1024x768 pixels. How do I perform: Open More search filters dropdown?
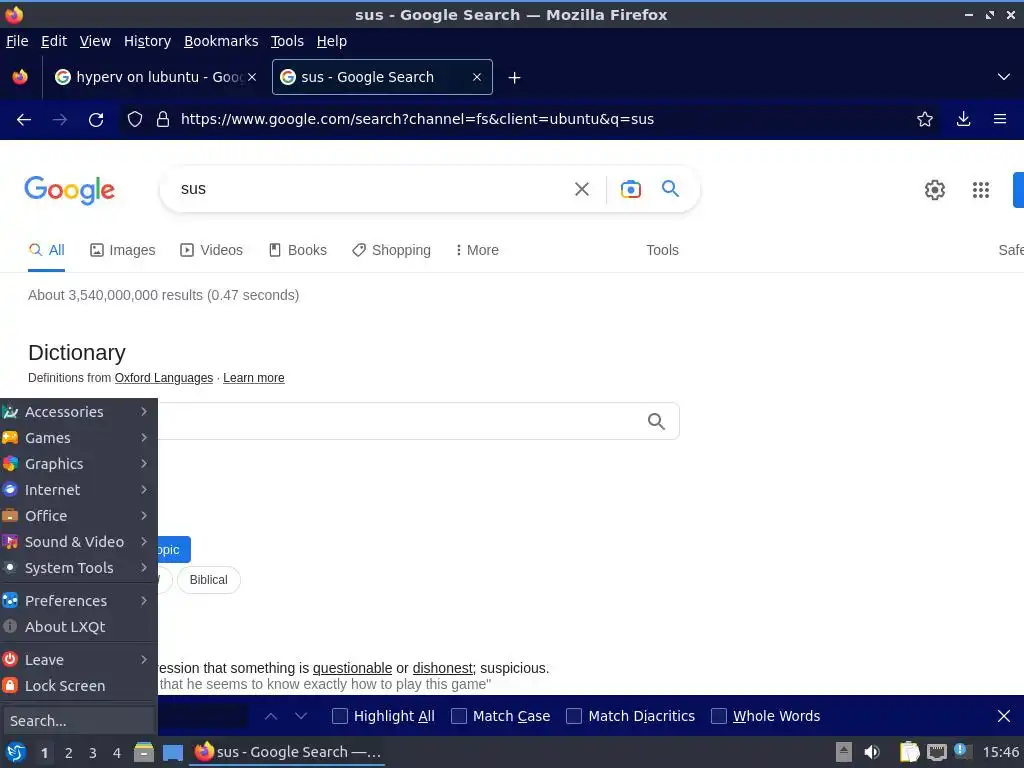tap(477, 250)
